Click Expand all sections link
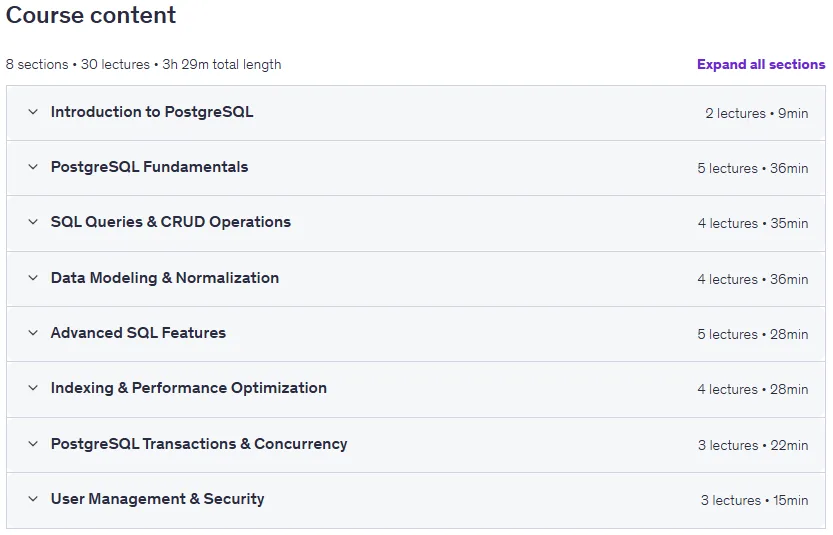The height and width of the screenshot is (535, 833). (761, 64)
